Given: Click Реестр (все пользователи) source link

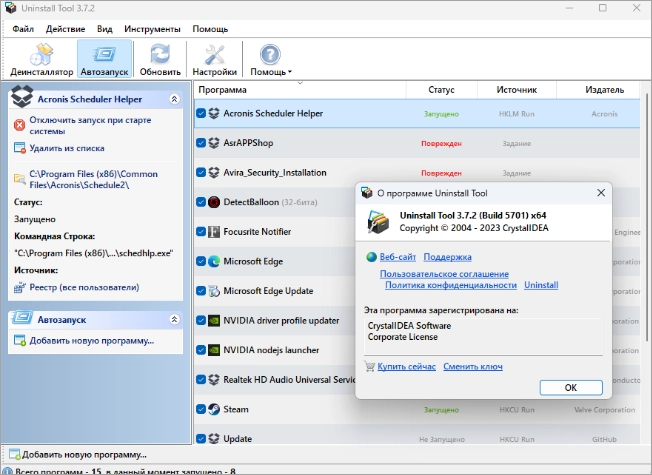Looking at the screenshot, I should pyautogui.click(x=84, y=287).
